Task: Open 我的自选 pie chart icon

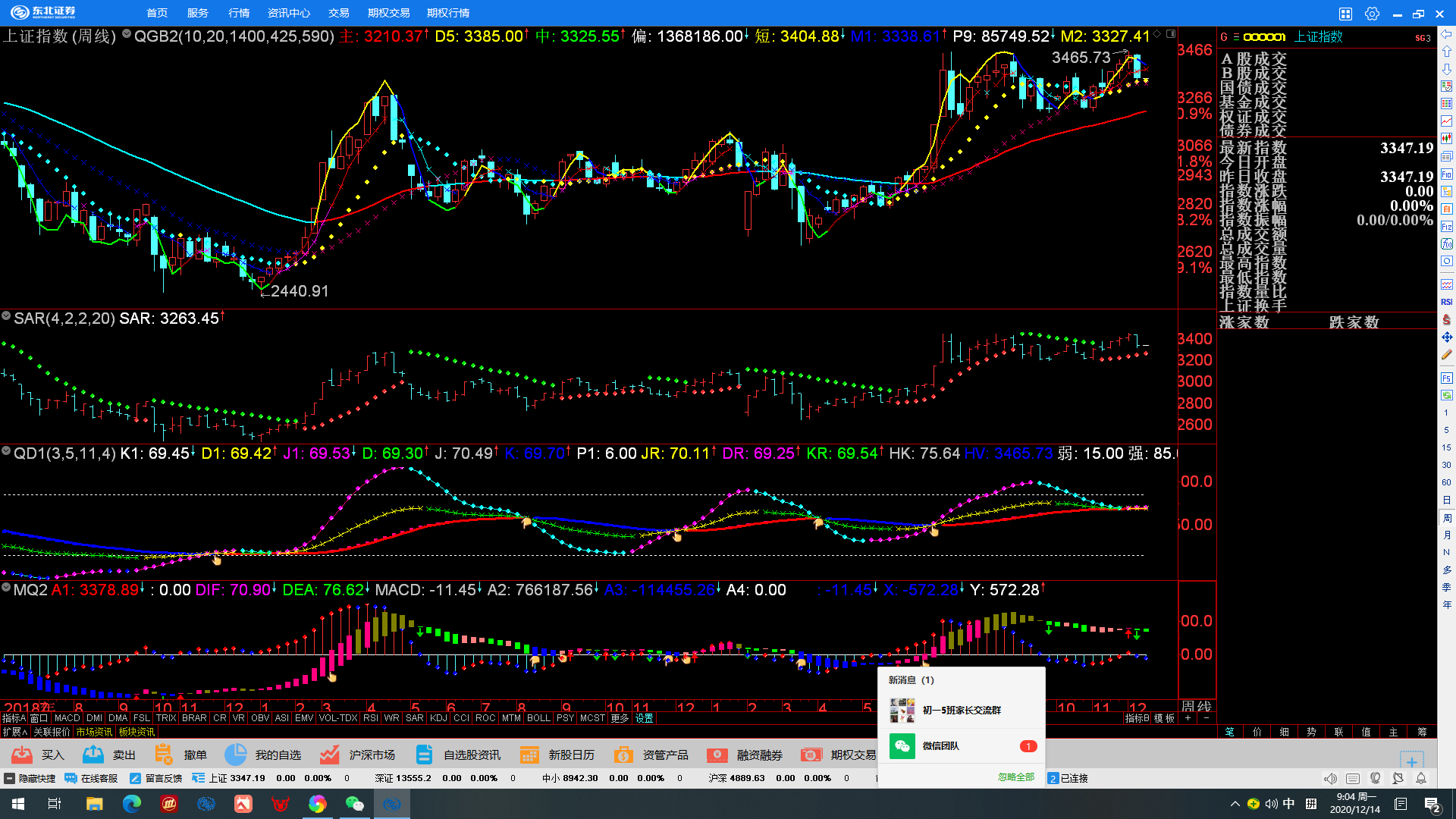Action: 236,755
